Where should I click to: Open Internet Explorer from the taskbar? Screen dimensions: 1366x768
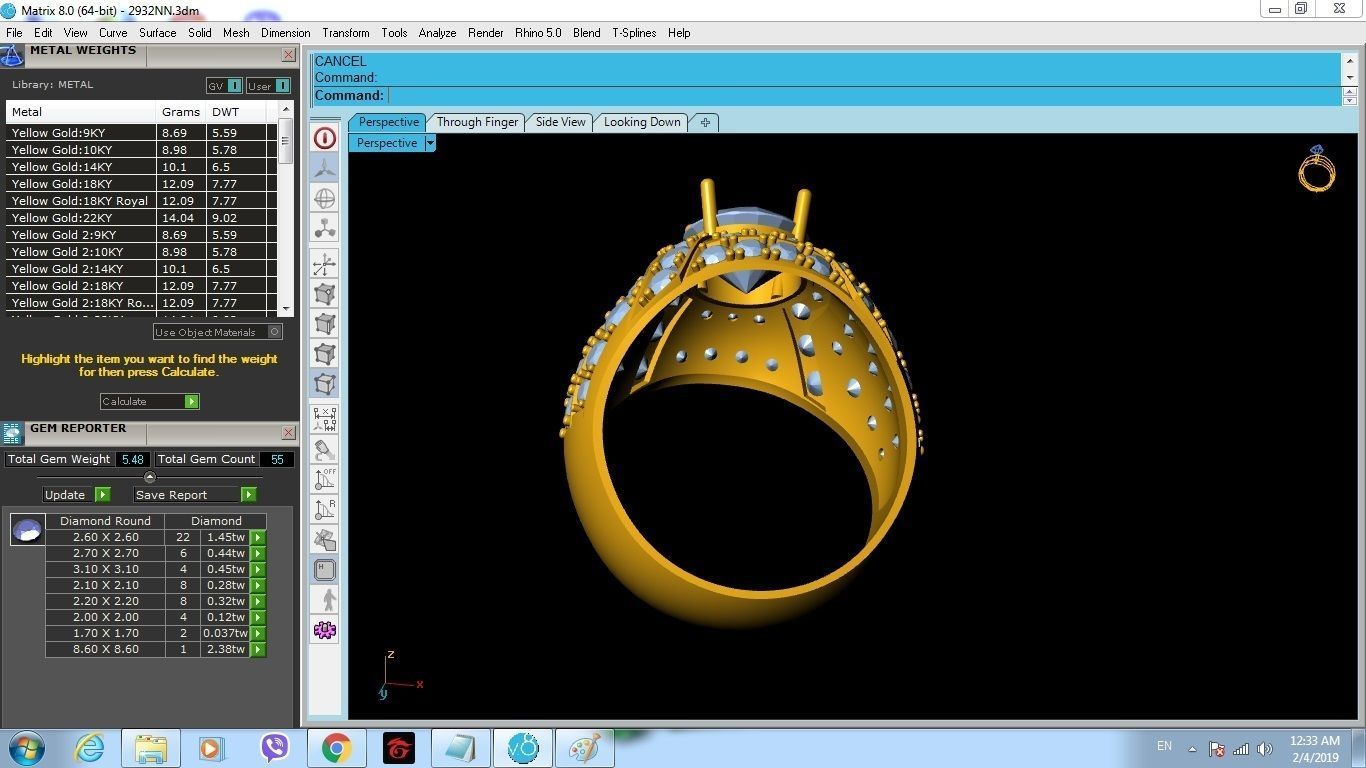click(x=89, y=748)
